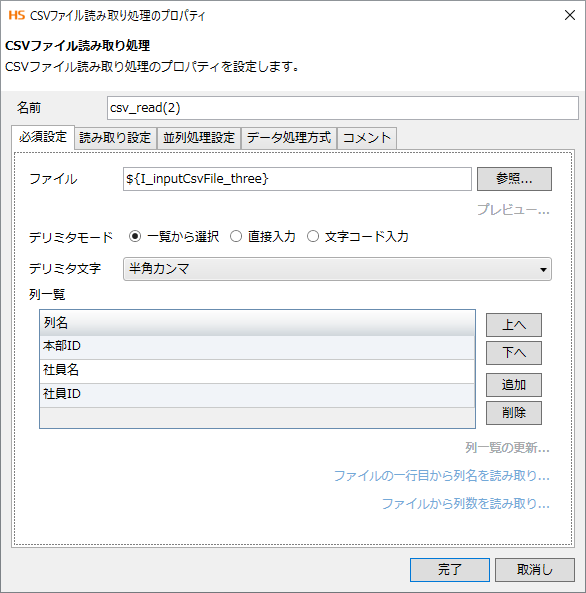
Task: Open the 読み取り設定 tab
Action: pos(115,138)
